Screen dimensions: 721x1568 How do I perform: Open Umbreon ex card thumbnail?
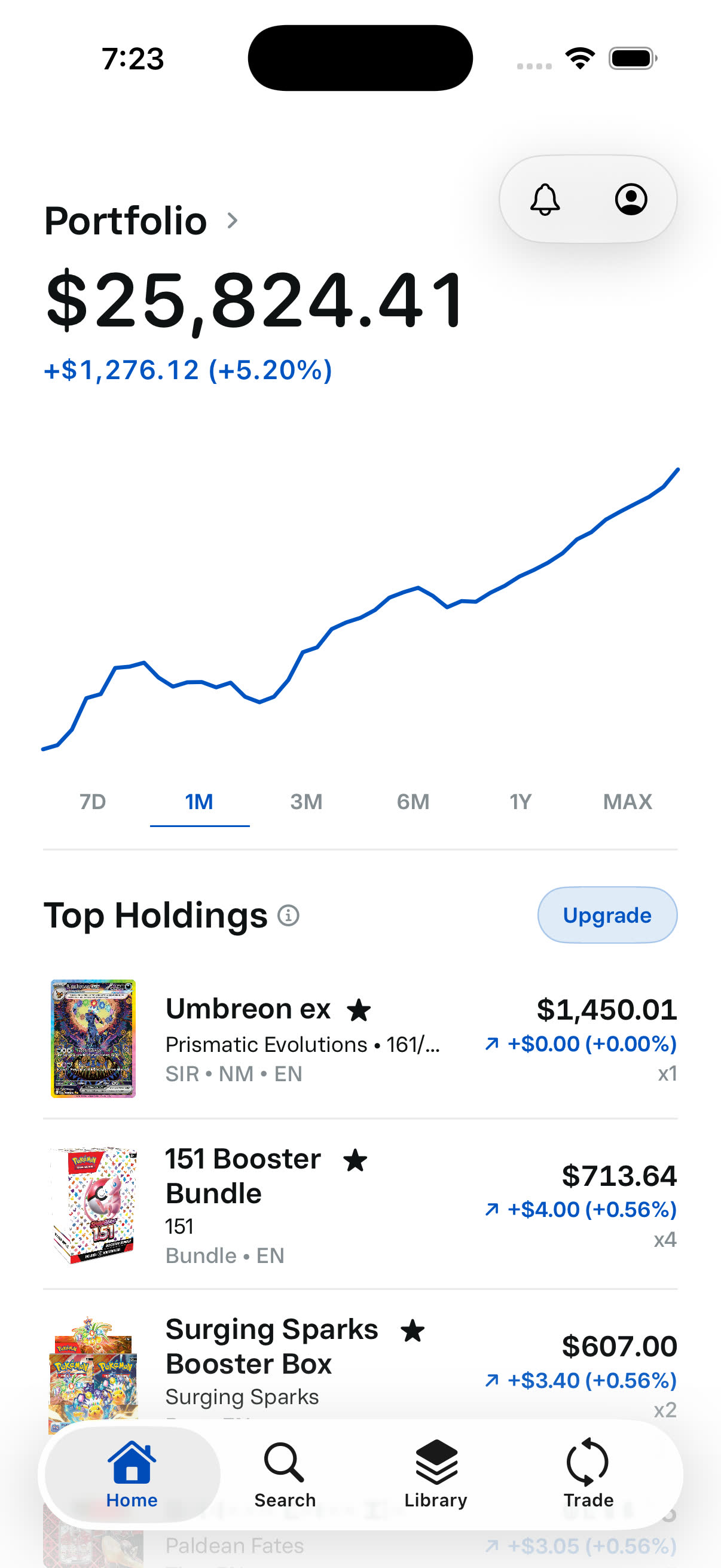coord(93,1038)
